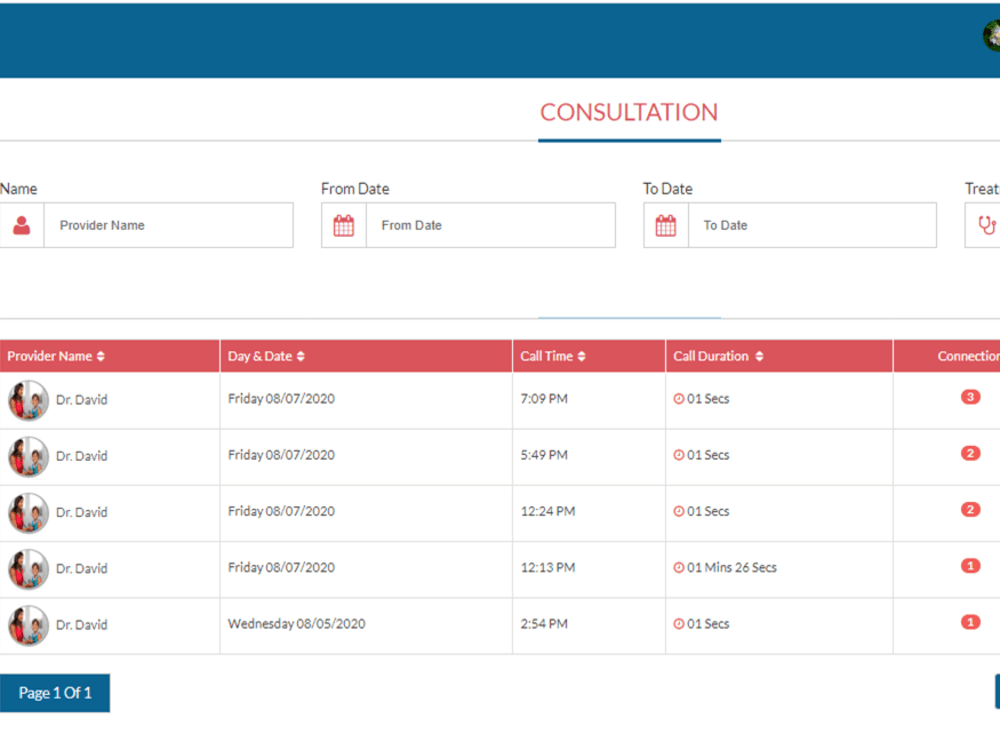Click the Call Duration column header
Viewport: 1000px width, 750px height.
pos(779,357)
